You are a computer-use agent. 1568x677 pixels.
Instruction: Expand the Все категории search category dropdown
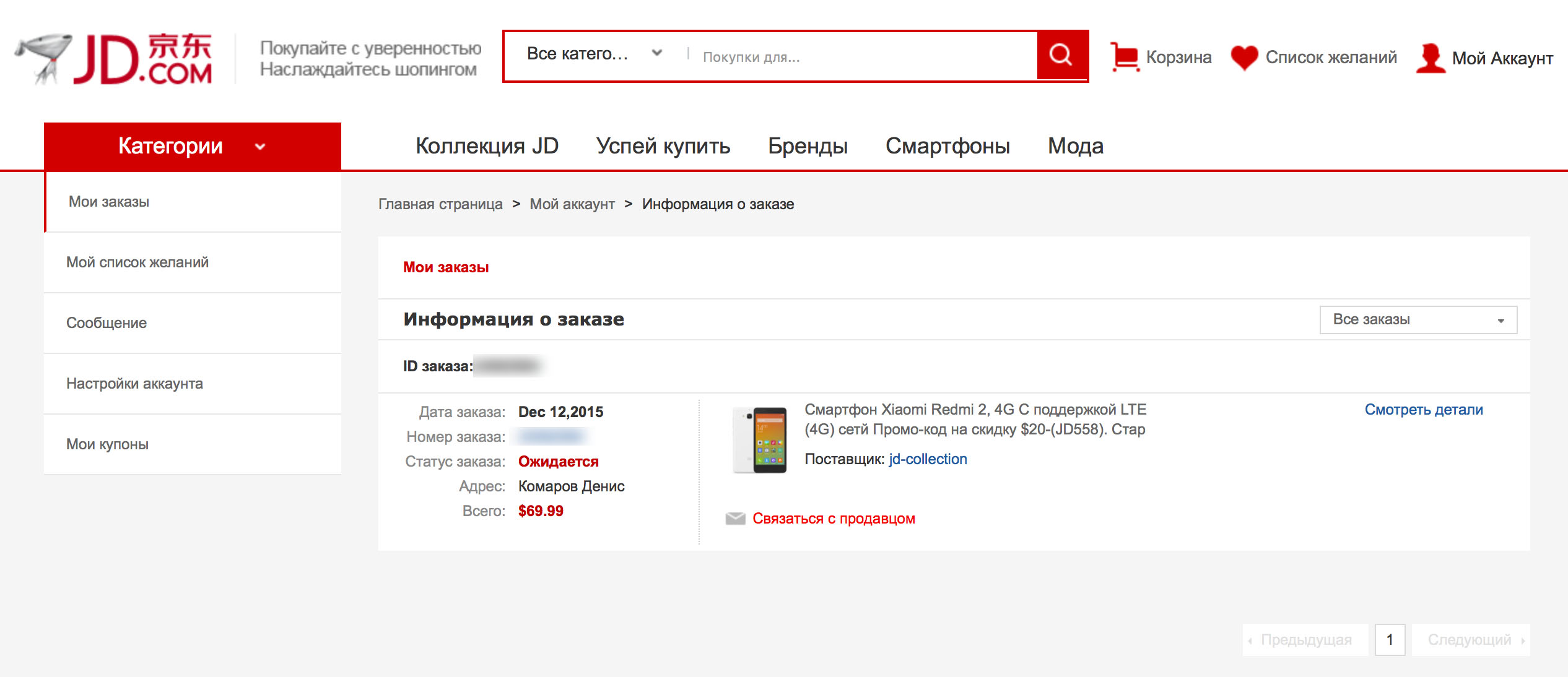coord(593,54)
